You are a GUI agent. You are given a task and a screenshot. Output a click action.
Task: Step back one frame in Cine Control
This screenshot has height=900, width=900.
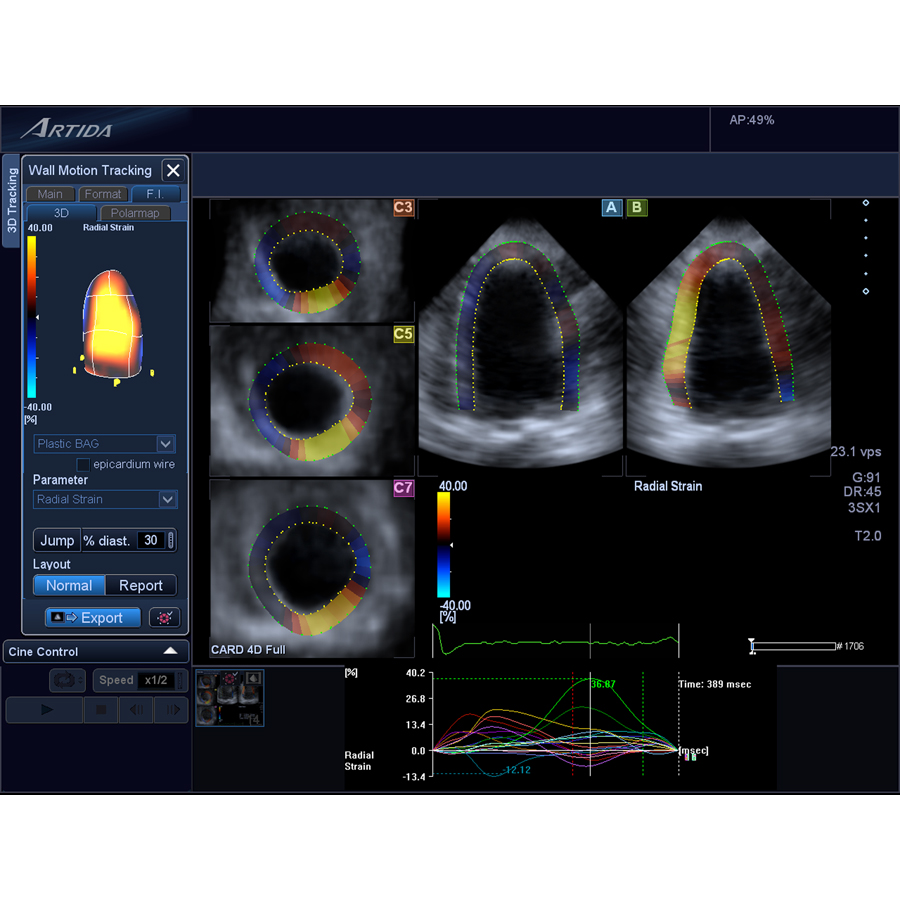[136, 710]
